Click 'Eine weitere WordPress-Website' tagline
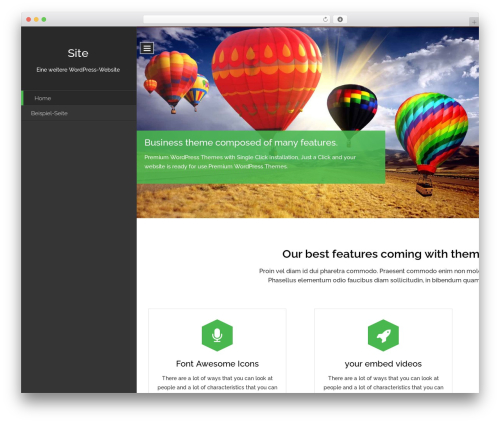 pos(78,70)
